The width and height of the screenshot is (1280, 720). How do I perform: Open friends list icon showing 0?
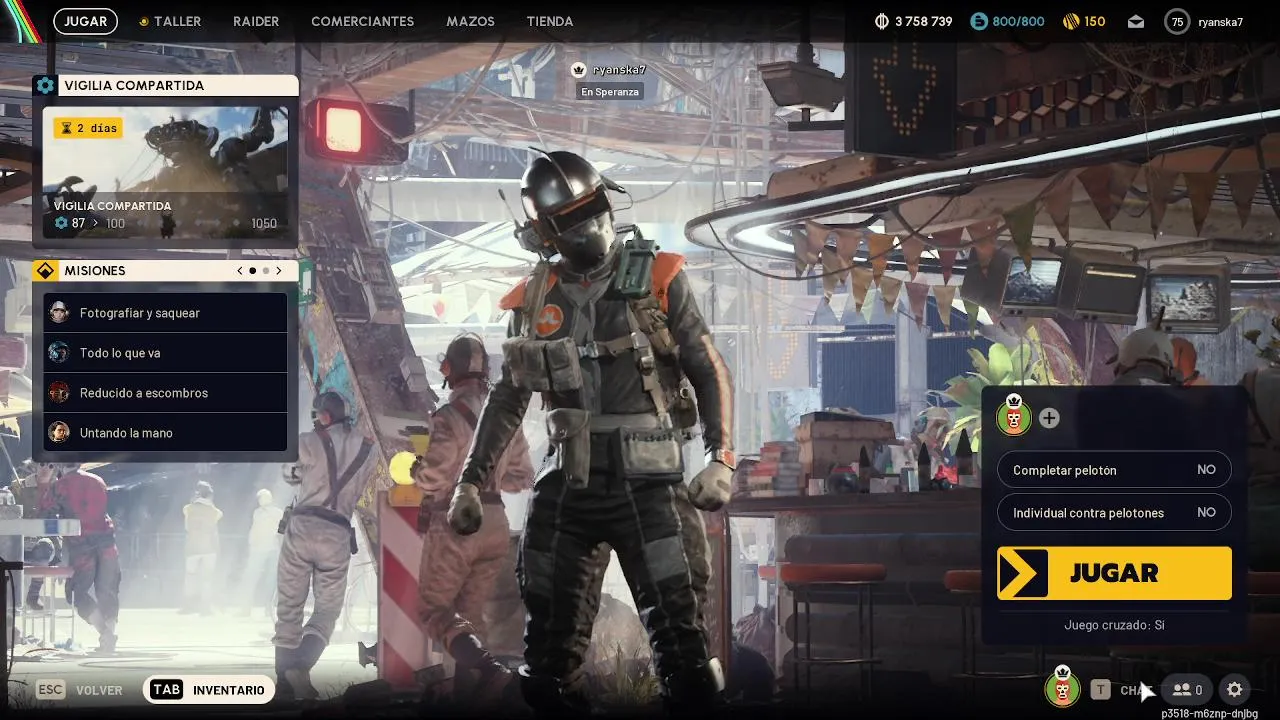[x=1187, y=689]
